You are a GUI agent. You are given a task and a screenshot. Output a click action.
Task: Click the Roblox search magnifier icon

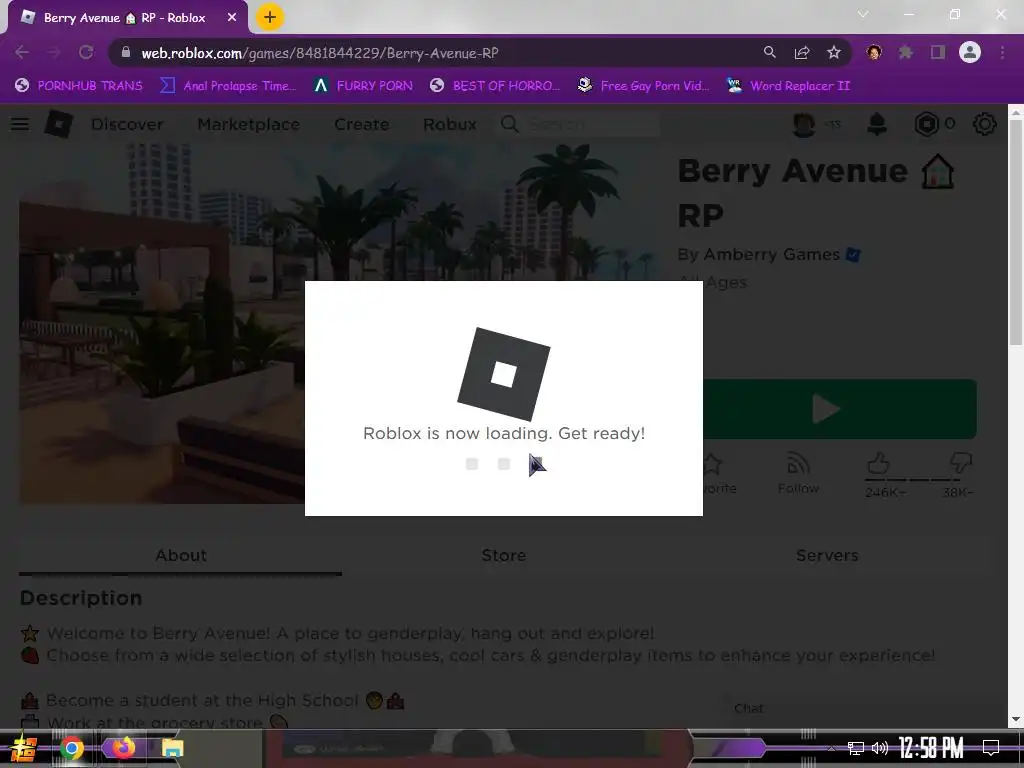coord(510,124)
